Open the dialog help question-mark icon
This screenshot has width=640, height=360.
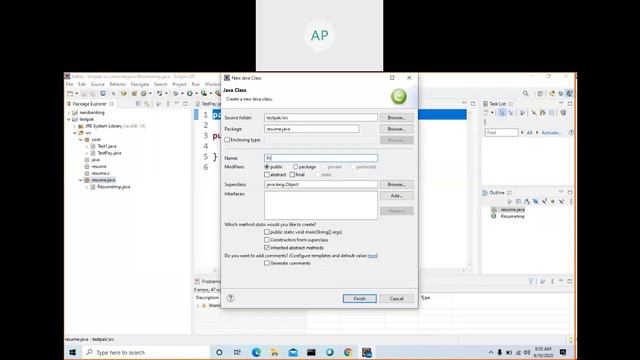[x=230, y=298]
